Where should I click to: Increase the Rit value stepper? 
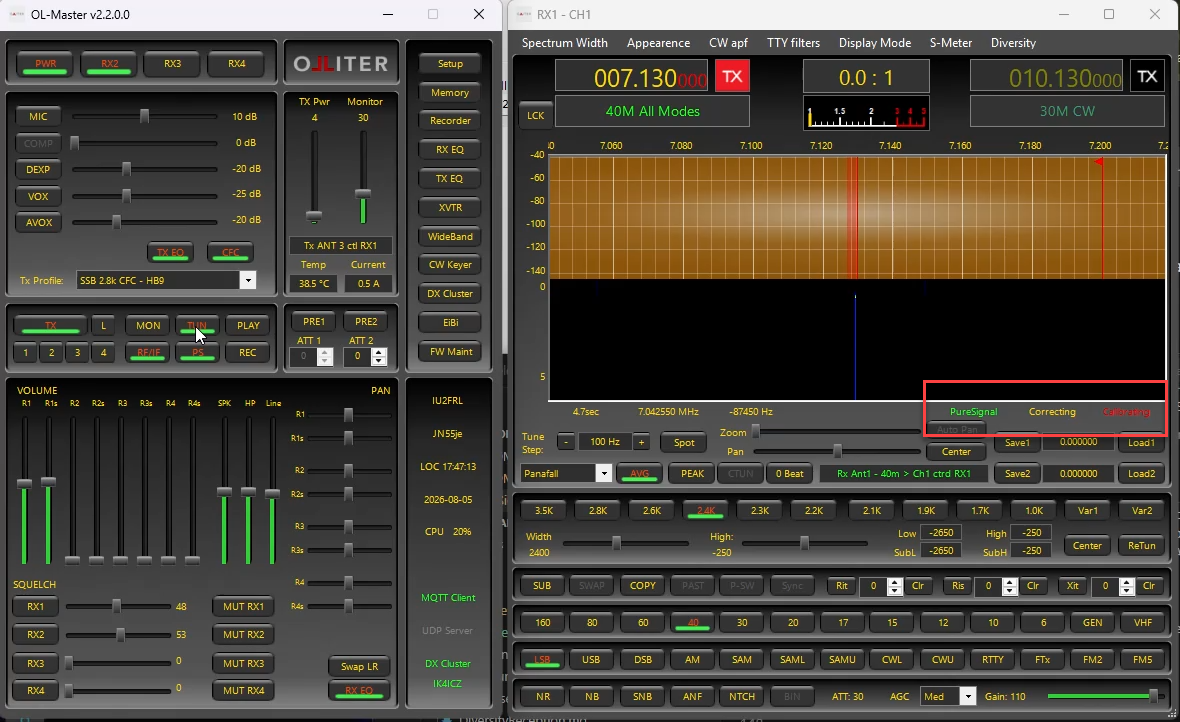(894, 582)
